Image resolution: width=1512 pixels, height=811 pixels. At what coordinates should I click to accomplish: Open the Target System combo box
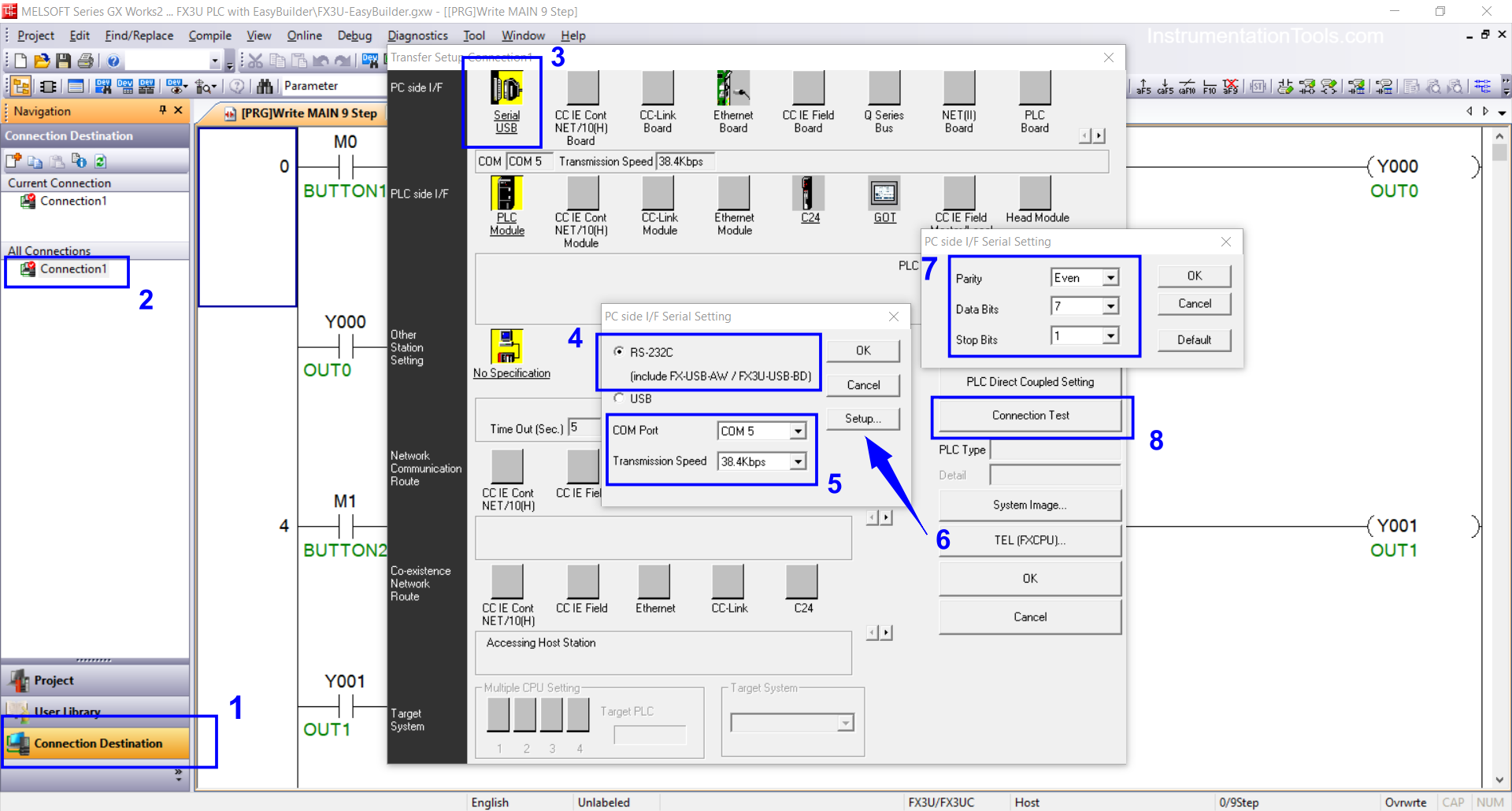point(791,723)
